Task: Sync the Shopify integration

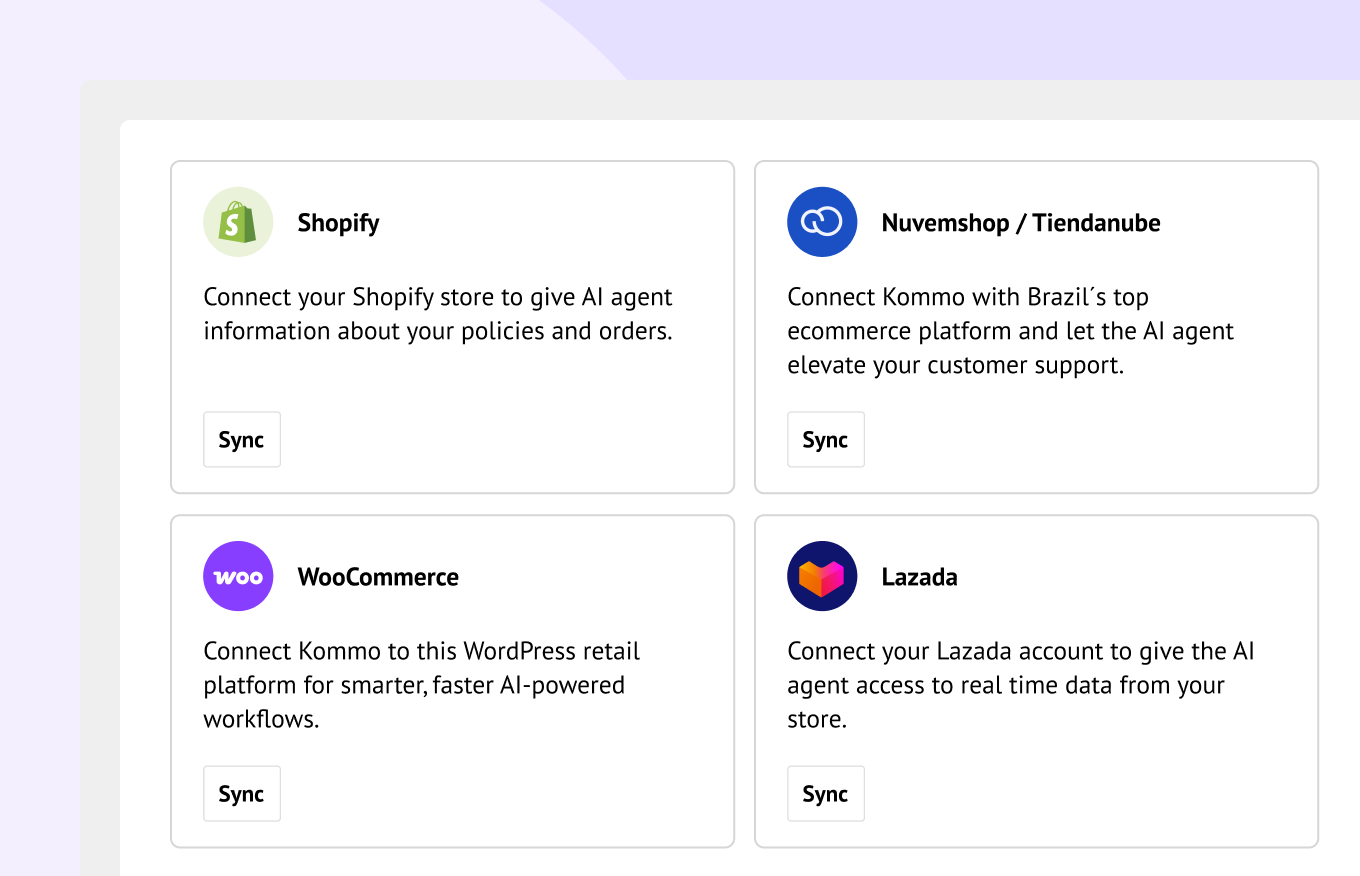Action: click(242, 440)
